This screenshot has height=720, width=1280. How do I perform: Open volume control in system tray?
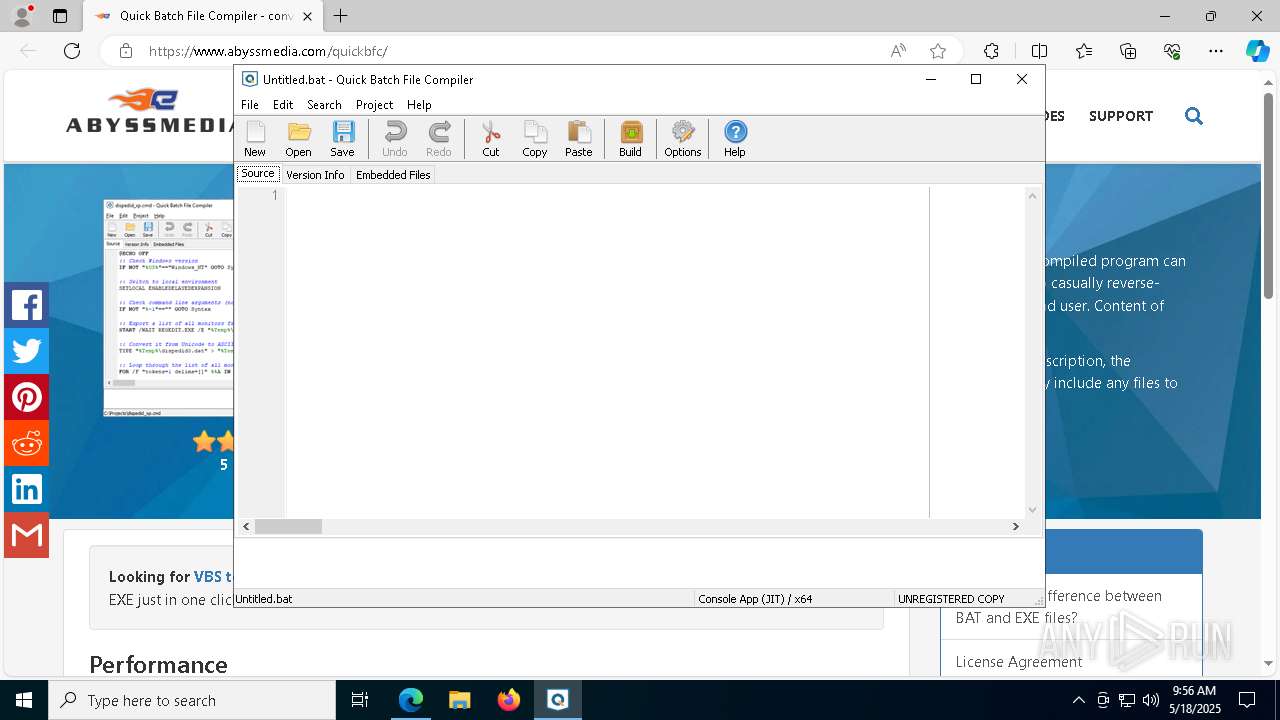[x=1150, y=700]
